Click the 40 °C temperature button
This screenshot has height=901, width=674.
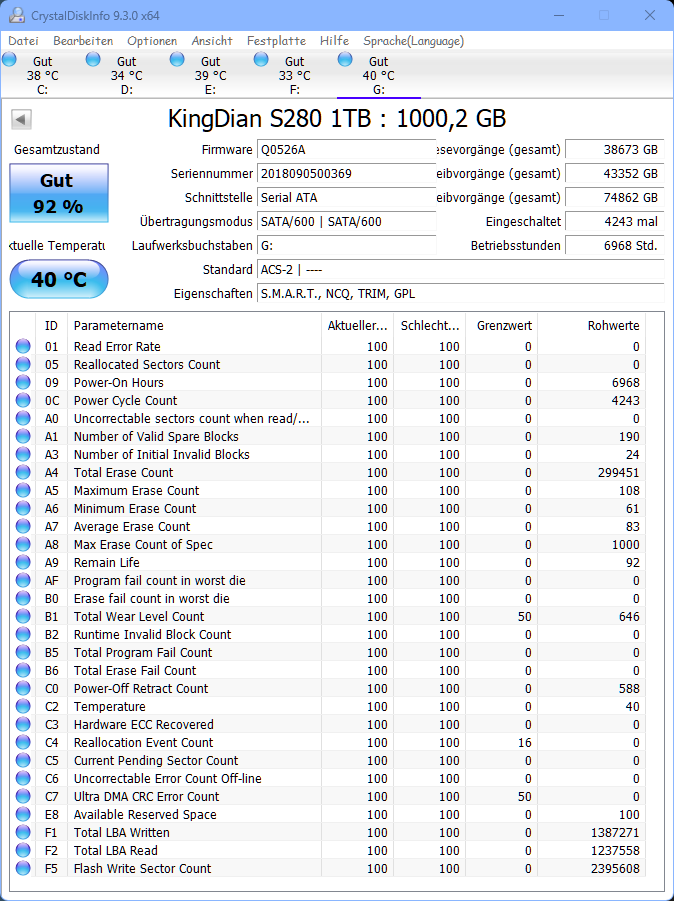tap(59, 279)
